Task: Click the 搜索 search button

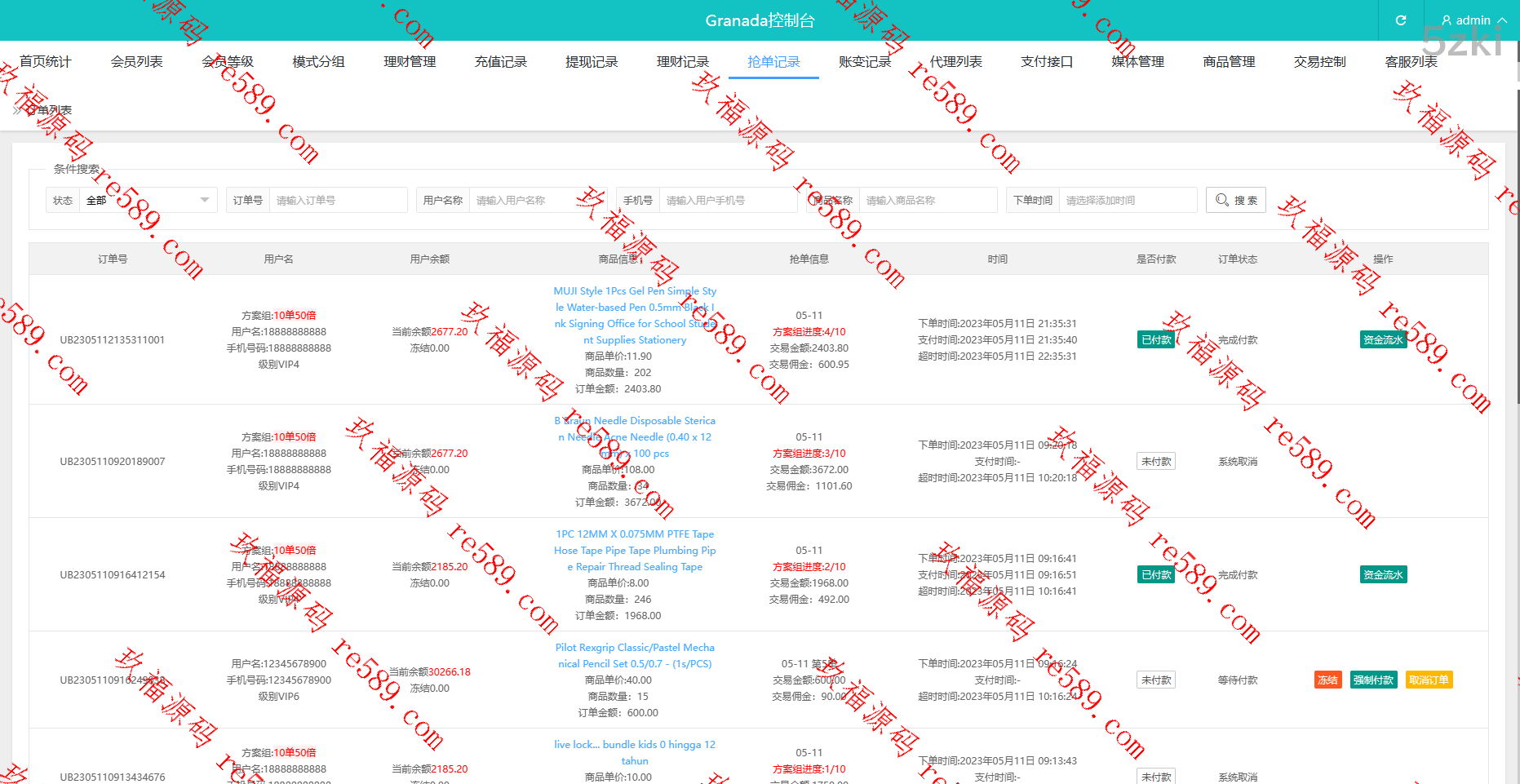Action: (1235, 200)
